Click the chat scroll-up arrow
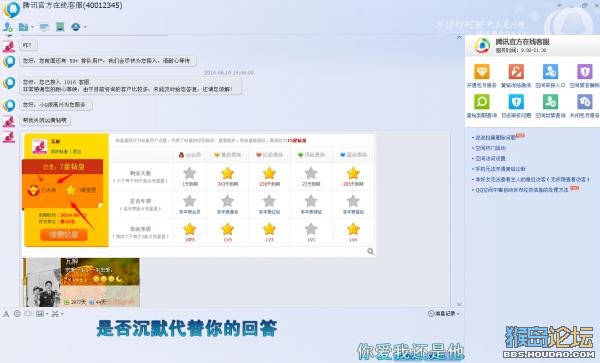Image resolution: width=600 pixels, height=363 pixels. [x=459, y=37]
